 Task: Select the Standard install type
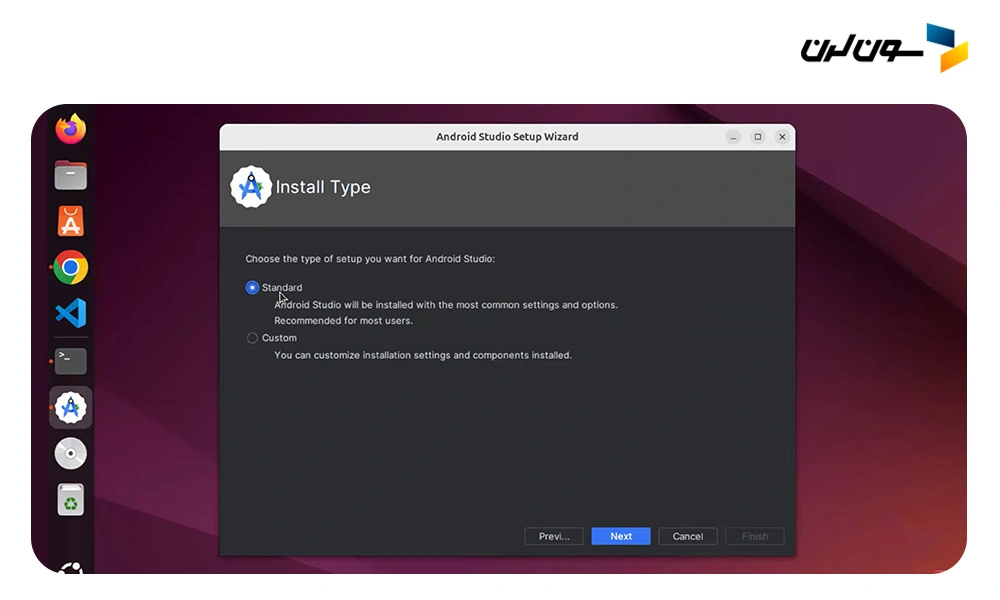252,288
